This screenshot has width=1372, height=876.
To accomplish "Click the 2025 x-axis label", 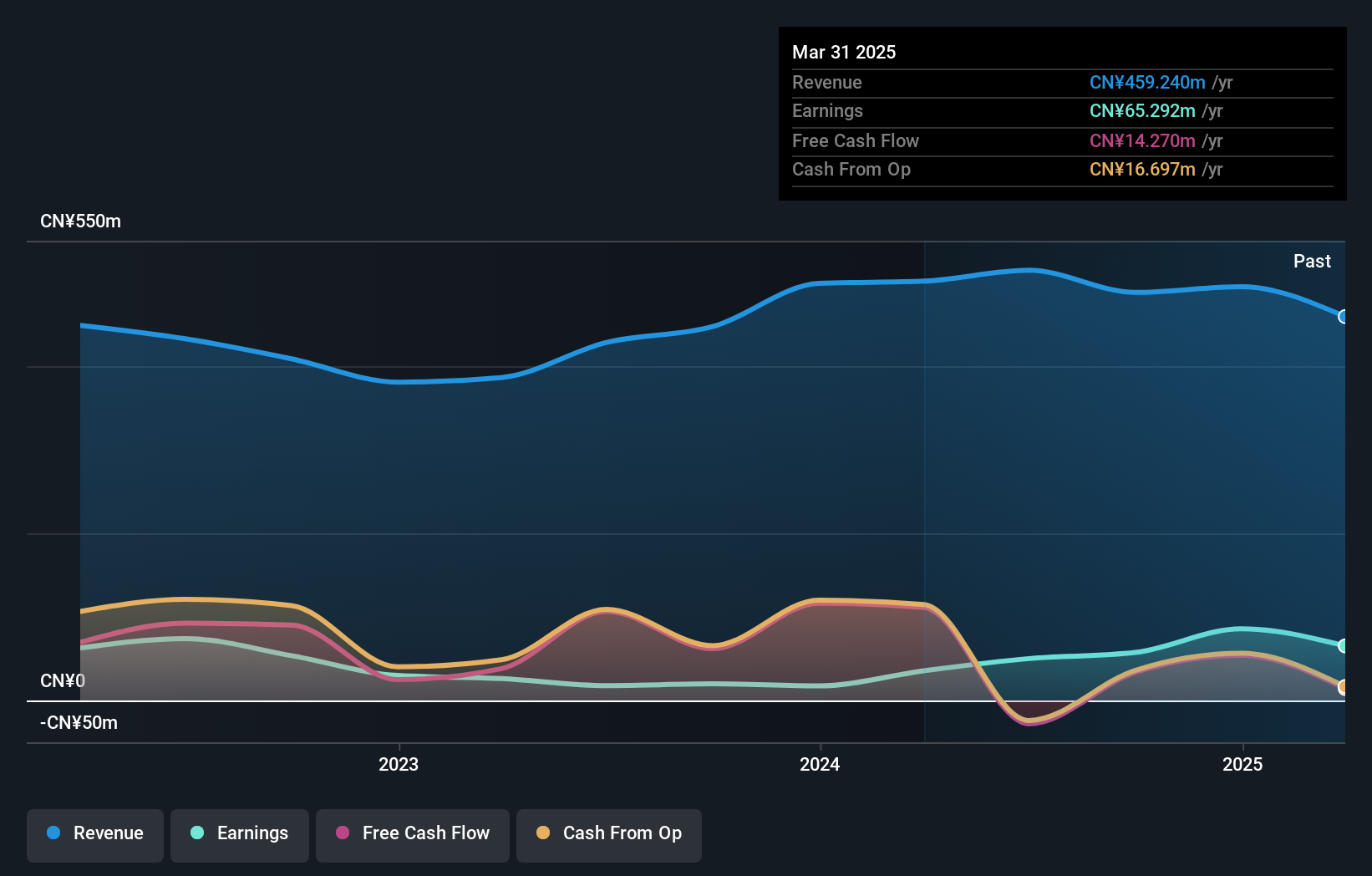I will pyautogui.click(x=1242, y=764).
